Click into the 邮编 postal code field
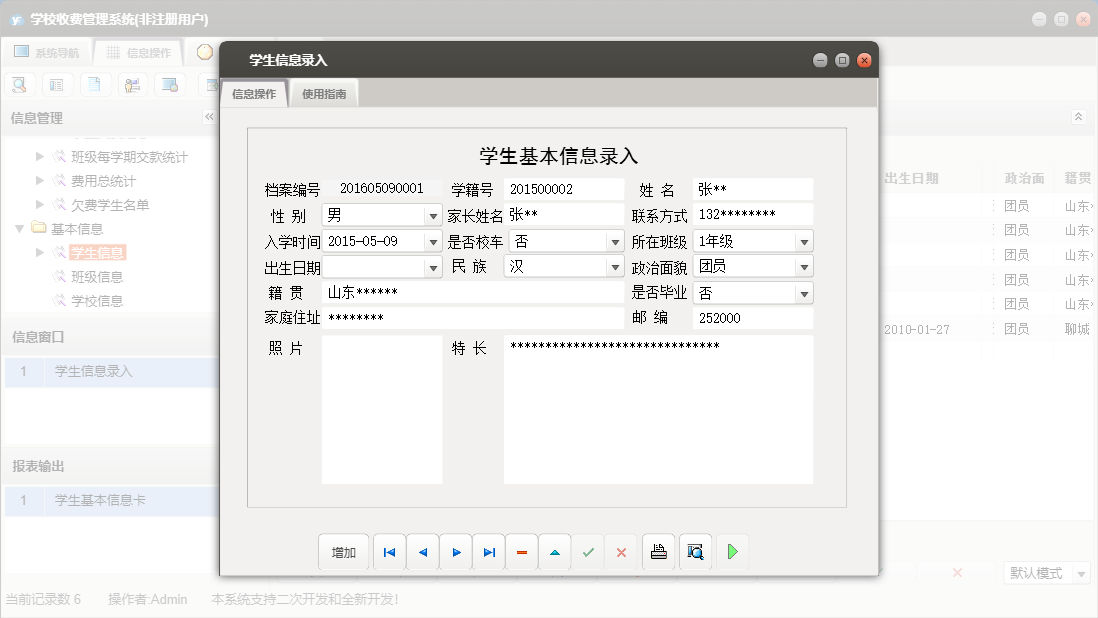The image size is (1098, 618). (x=753, y=318)
